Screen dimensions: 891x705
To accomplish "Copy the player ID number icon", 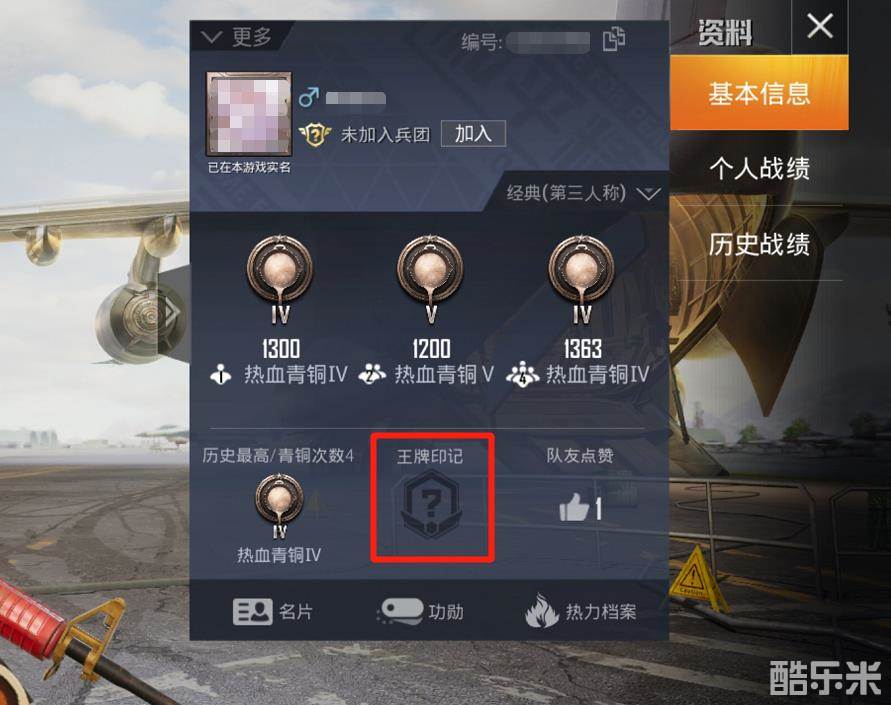I will tap(614, 39).
